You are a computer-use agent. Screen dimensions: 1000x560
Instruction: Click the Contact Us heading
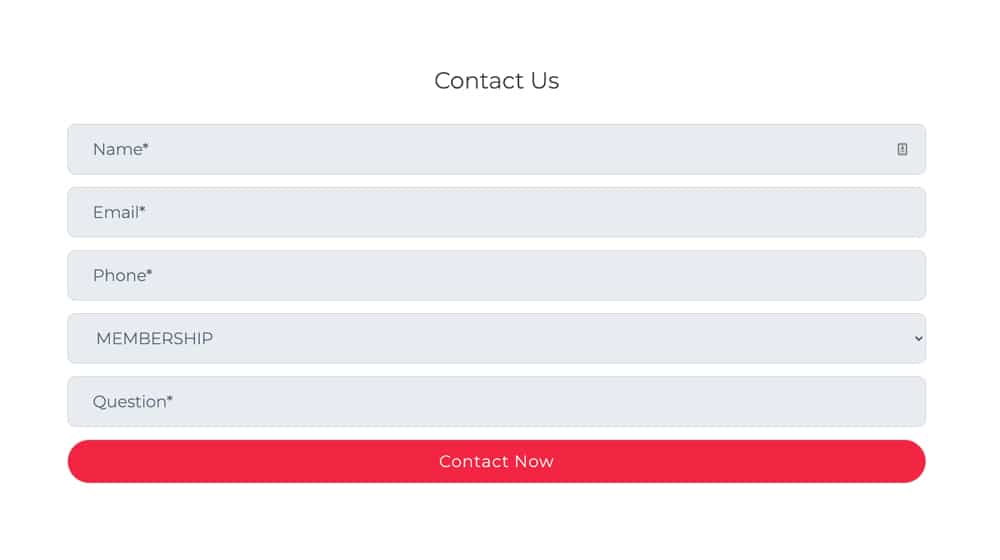(x=496, y=80)
